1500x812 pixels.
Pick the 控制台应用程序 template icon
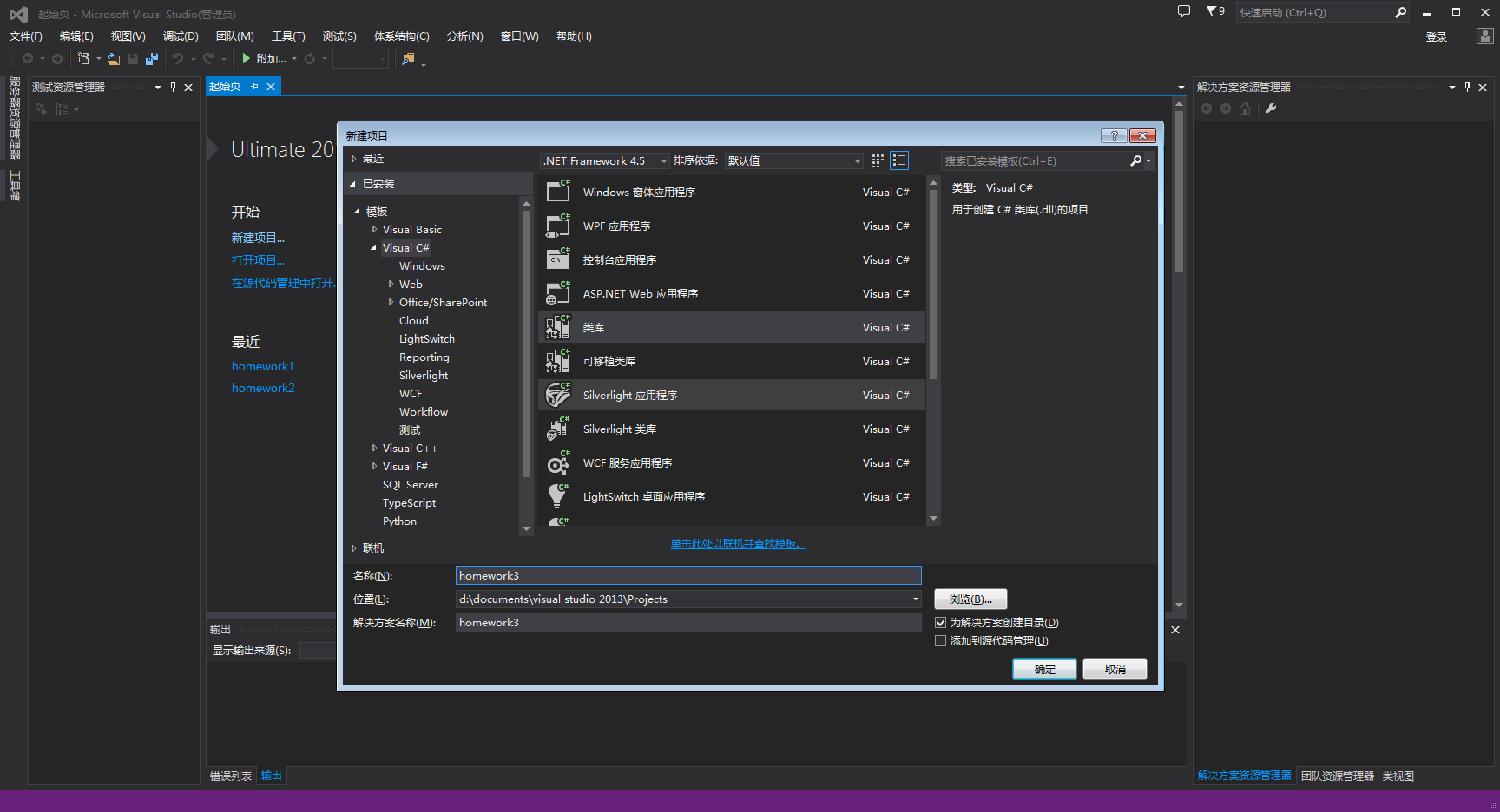558,259
